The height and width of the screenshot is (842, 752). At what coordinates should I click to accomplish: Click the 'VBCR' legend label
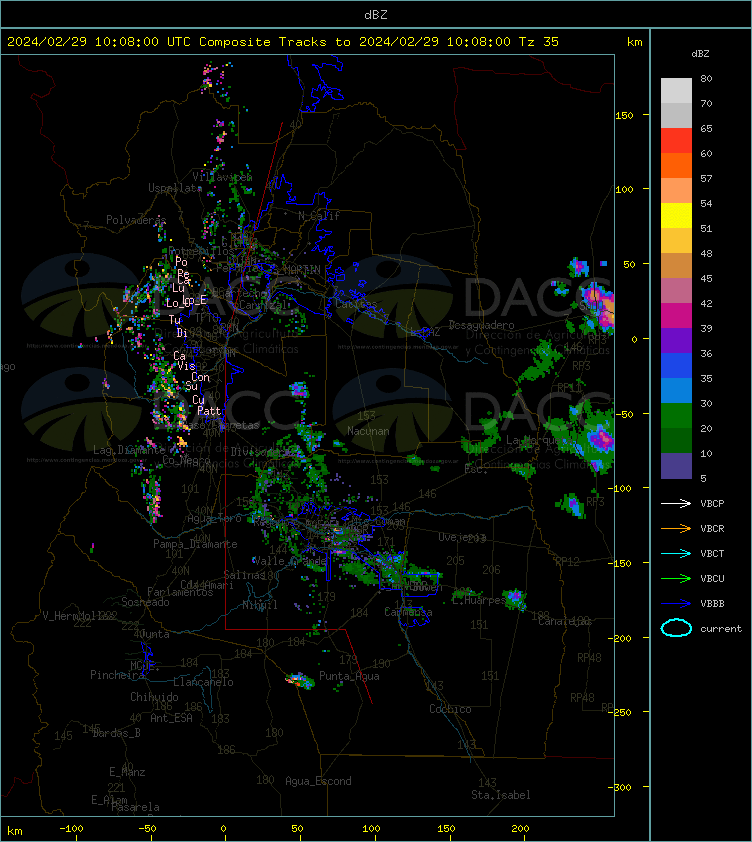(x=712, y=528)
